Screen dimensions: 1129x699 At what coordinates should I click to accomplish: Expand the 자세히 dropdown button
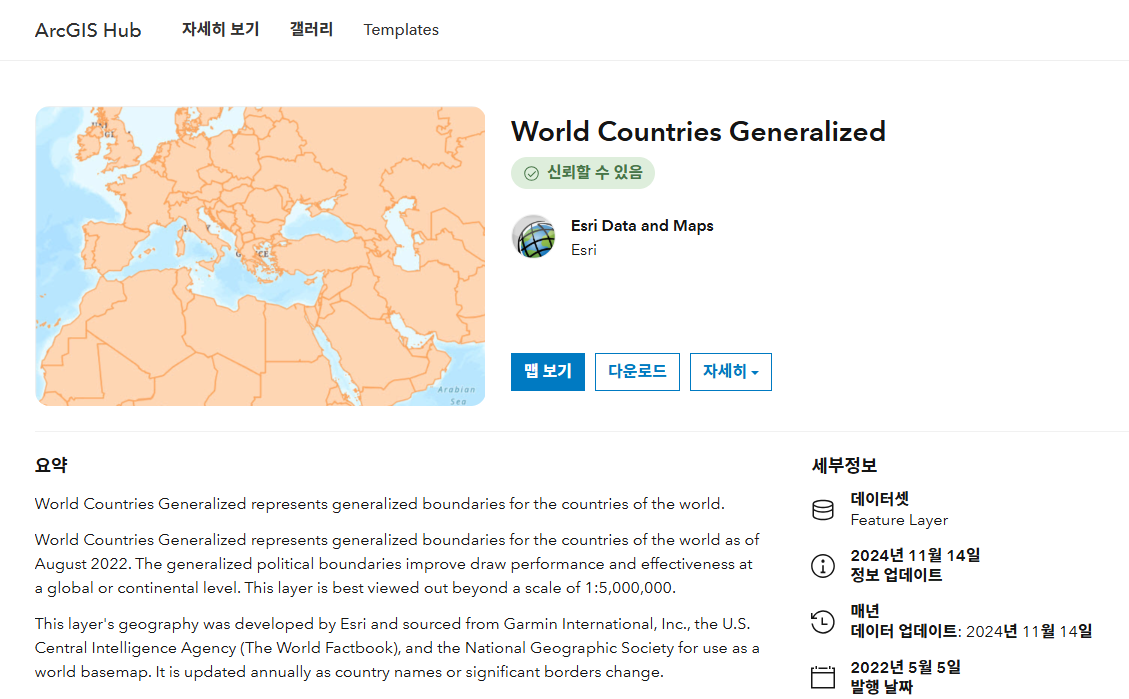(731, 371)
